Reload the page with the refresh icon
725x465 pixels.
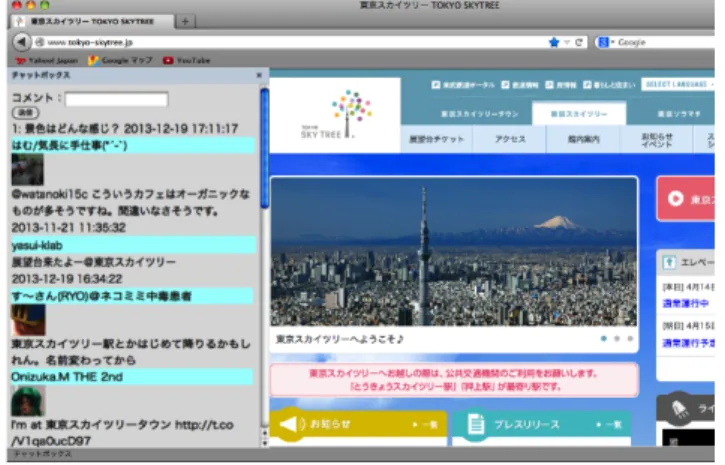click(x=578, y=43)
